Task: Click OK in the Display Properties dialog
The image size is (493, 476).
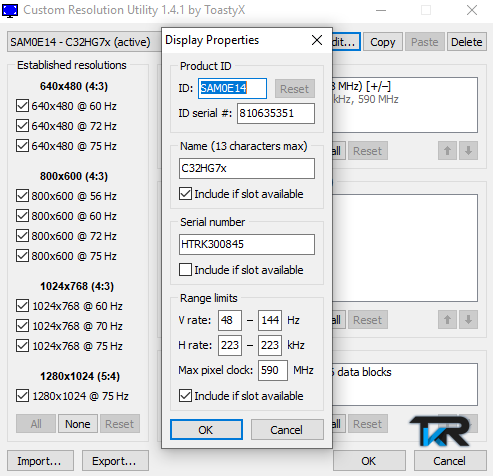Action: coord(206,430)
